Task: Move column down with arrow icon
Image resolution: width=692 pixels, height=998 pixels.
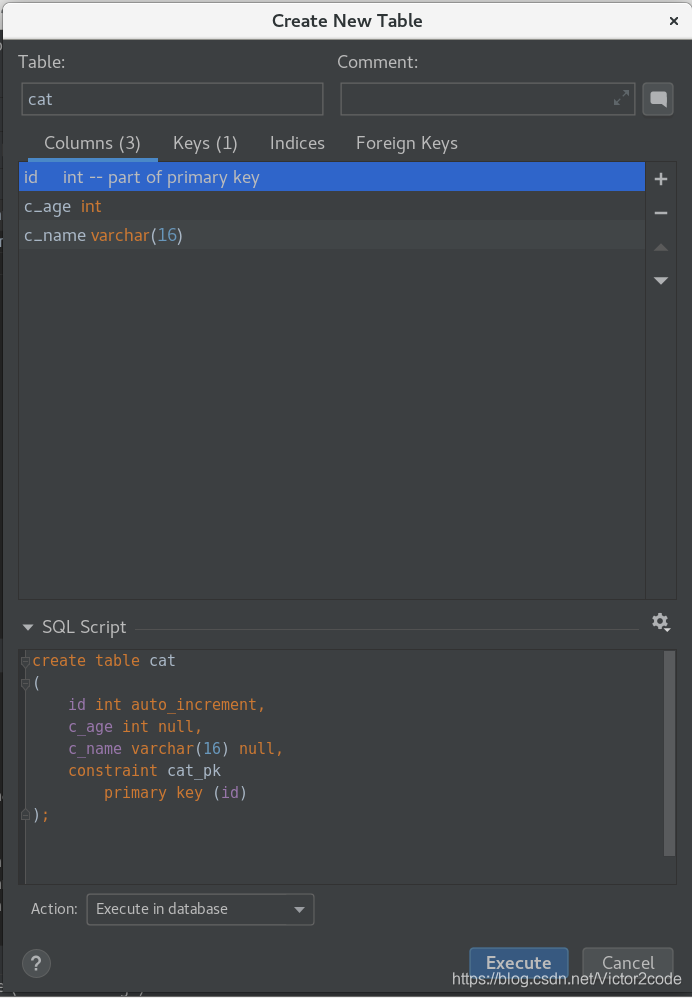Action: coord(661,281)
